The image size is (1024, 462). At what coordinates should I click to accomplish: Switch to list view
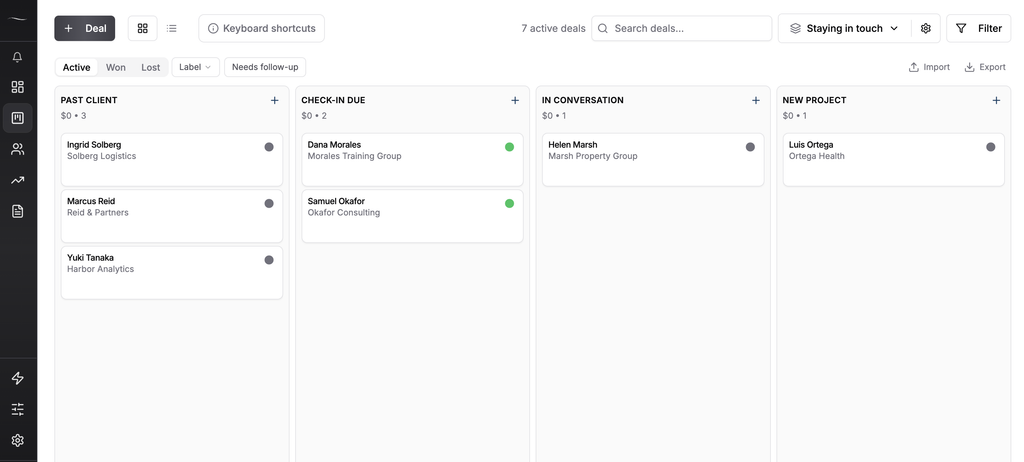coord(172,28)
